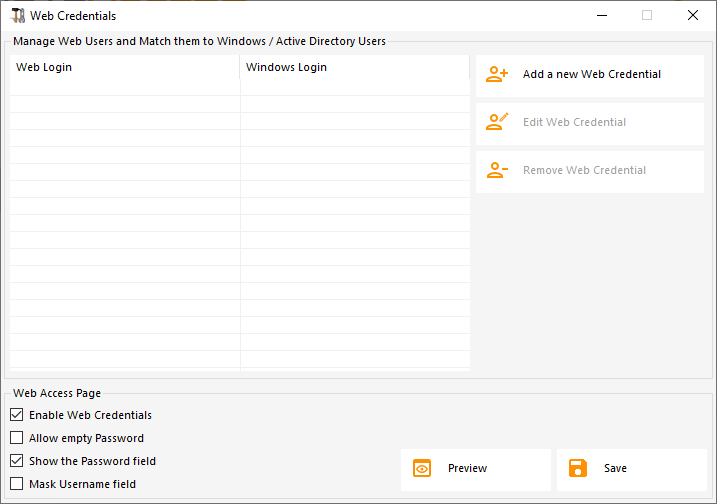This screenshot has width=717, height=504.
Task: Save the web credential settings
Action: (615, 468)
